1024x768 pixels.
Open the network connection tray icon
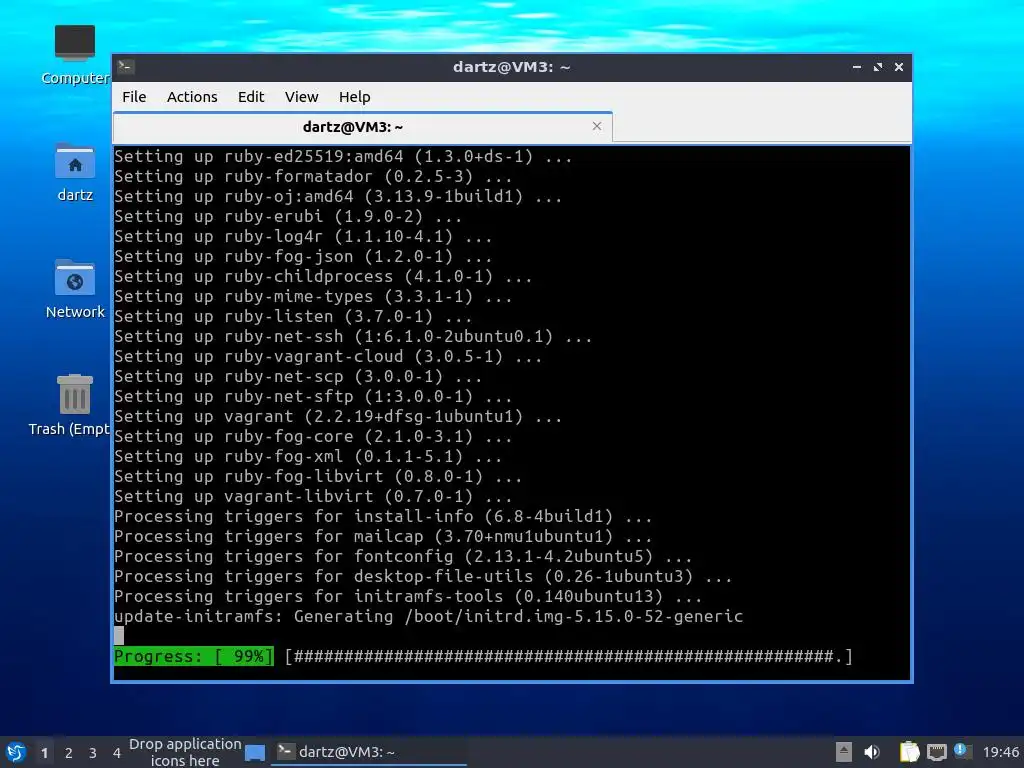[x=936, y=752]
